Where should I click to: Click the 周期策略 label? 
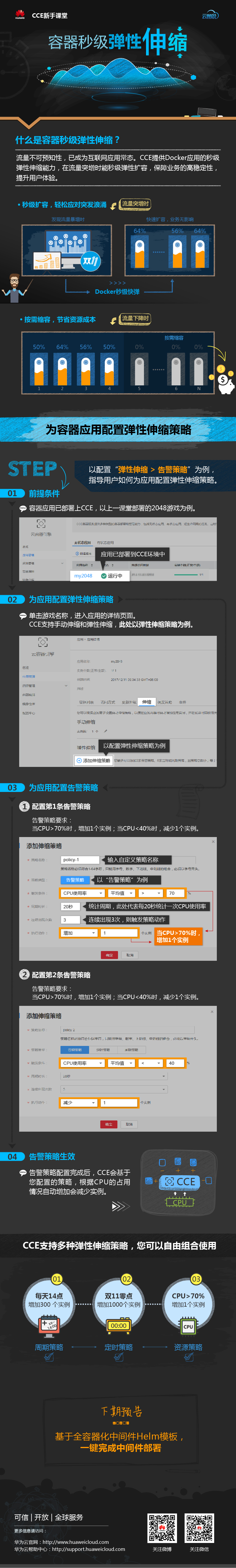pos(49,1347)
